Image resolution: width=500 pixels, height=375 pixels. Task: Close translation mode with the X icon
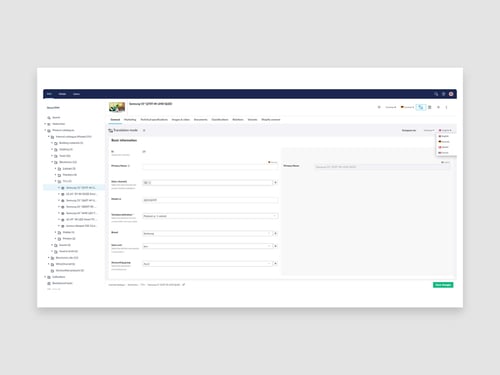pyautogui.click(x=144, y=130)
